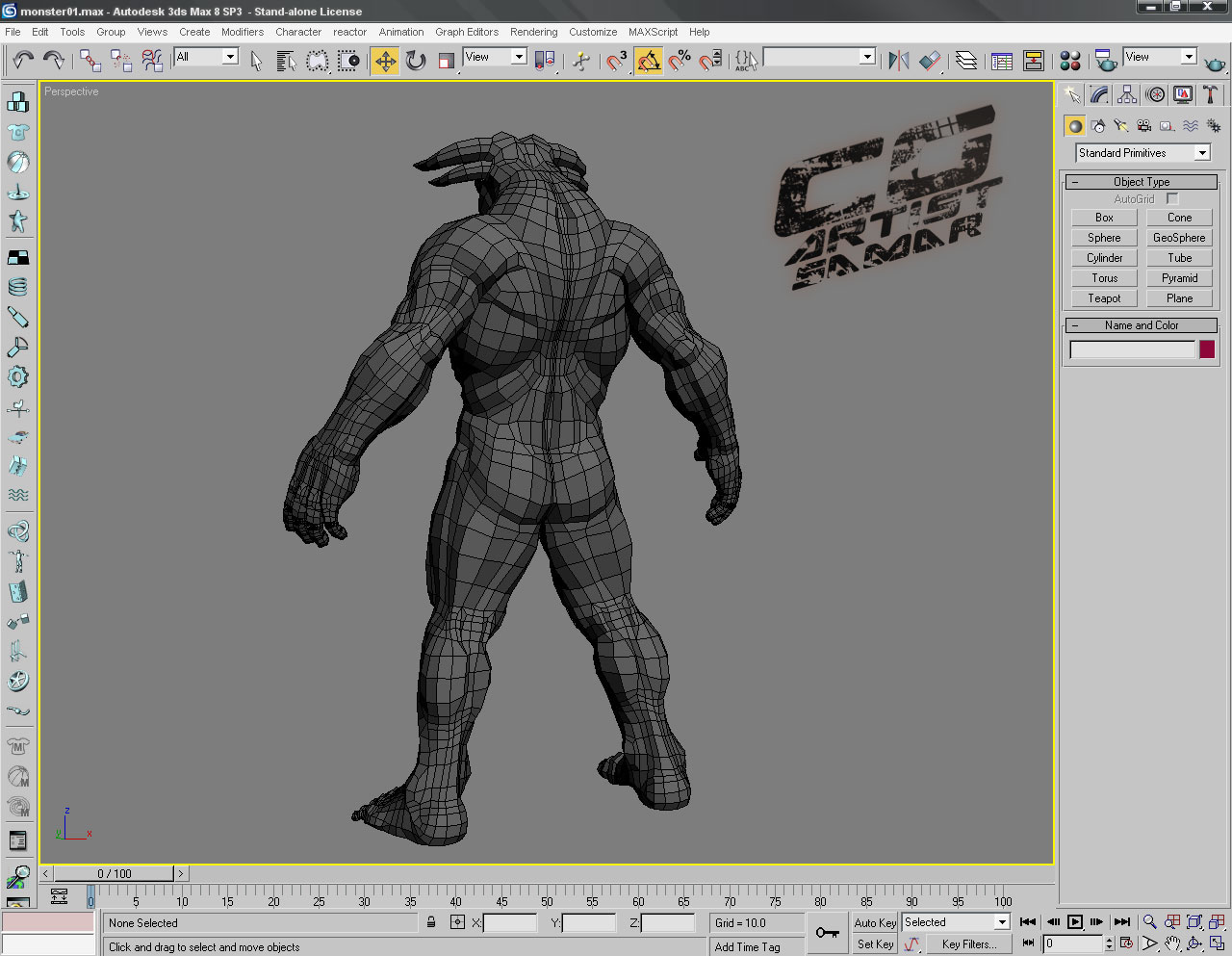Open the MAXScript menu

point(654,32)
